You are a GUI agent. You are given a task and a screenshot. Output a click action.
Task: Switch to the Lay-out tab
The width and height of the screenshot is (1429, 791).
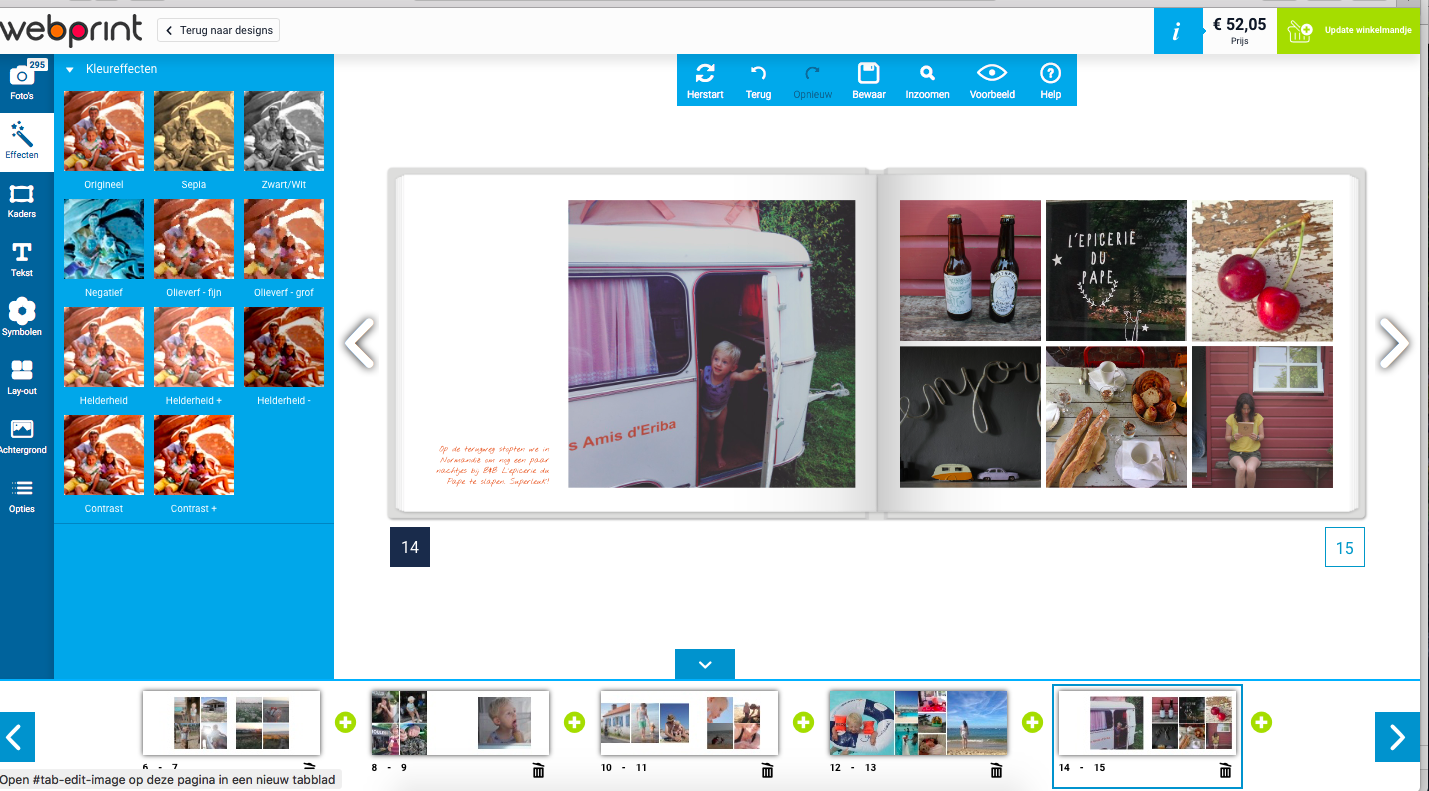22,377
